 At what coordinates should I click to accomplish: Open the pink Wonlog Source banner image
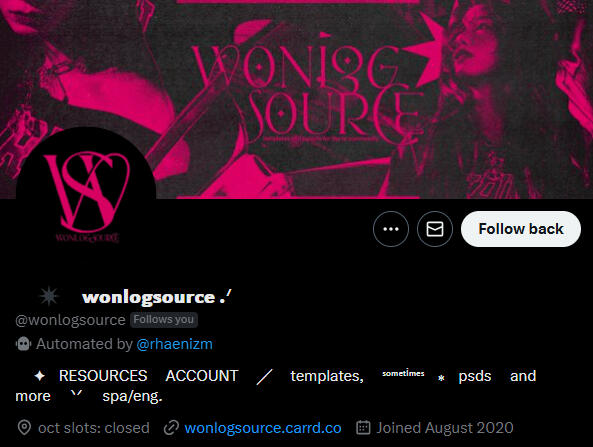pos(296,99)
